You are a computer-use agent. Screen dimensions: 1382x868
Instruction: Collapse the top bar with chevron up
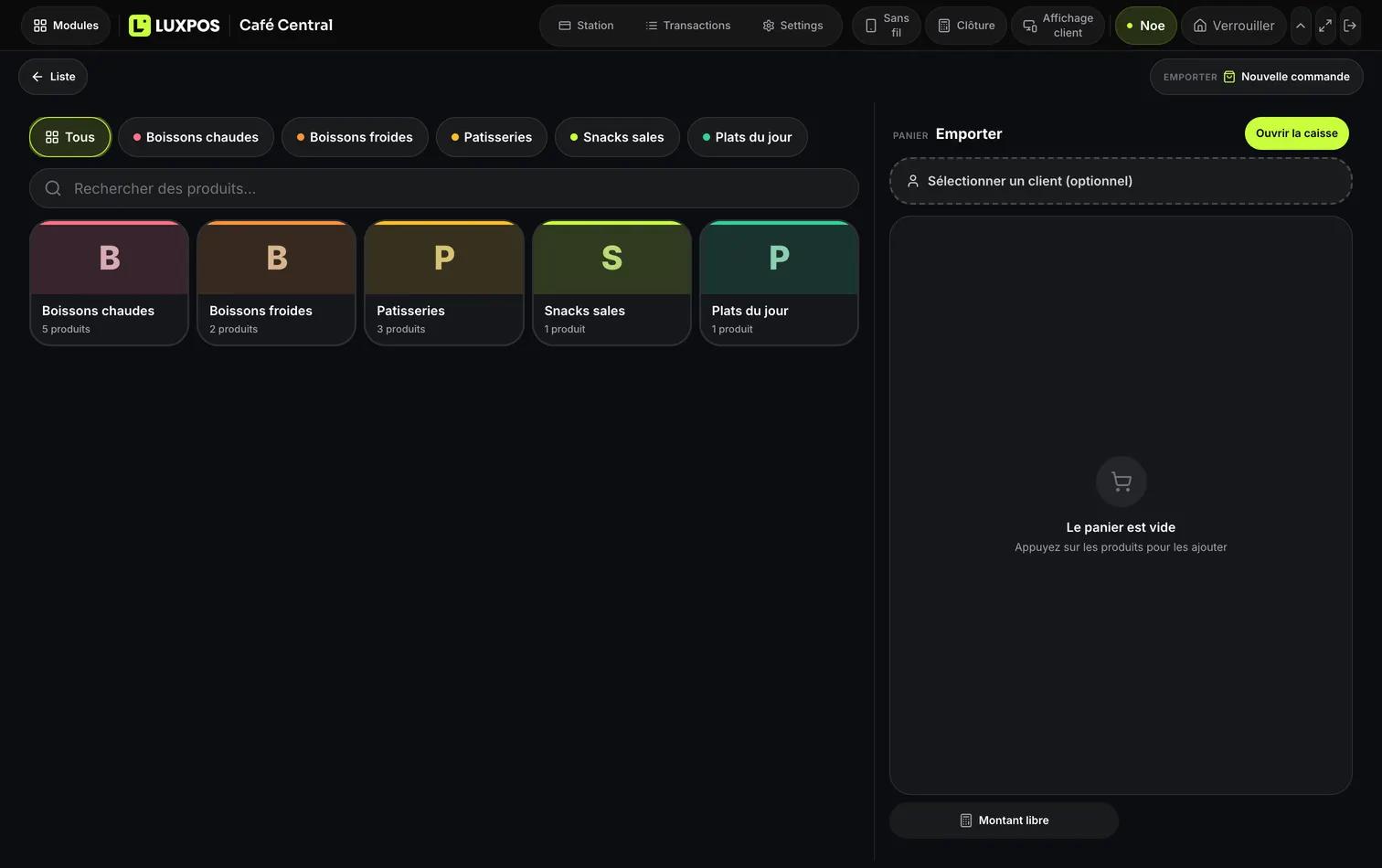coord(1301,26)
